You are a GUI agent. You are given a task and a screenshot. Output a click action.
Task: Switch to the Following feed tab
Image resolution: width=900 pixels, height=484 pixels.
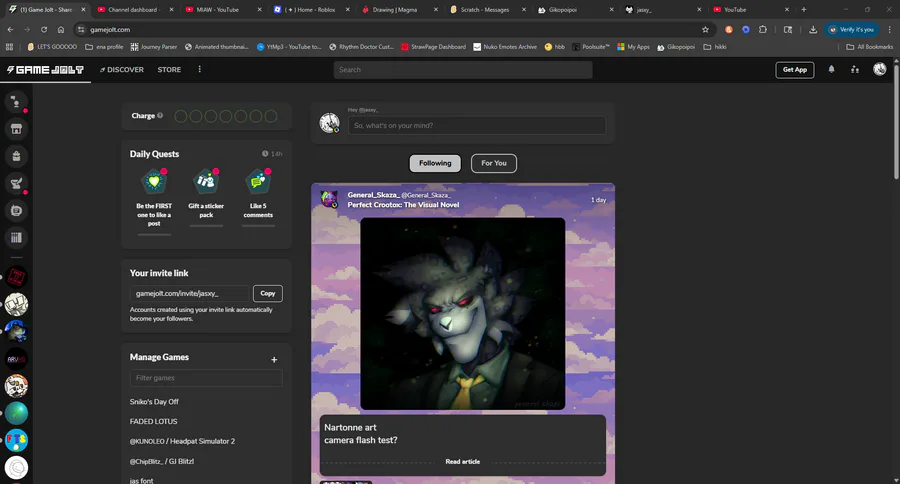435,163
